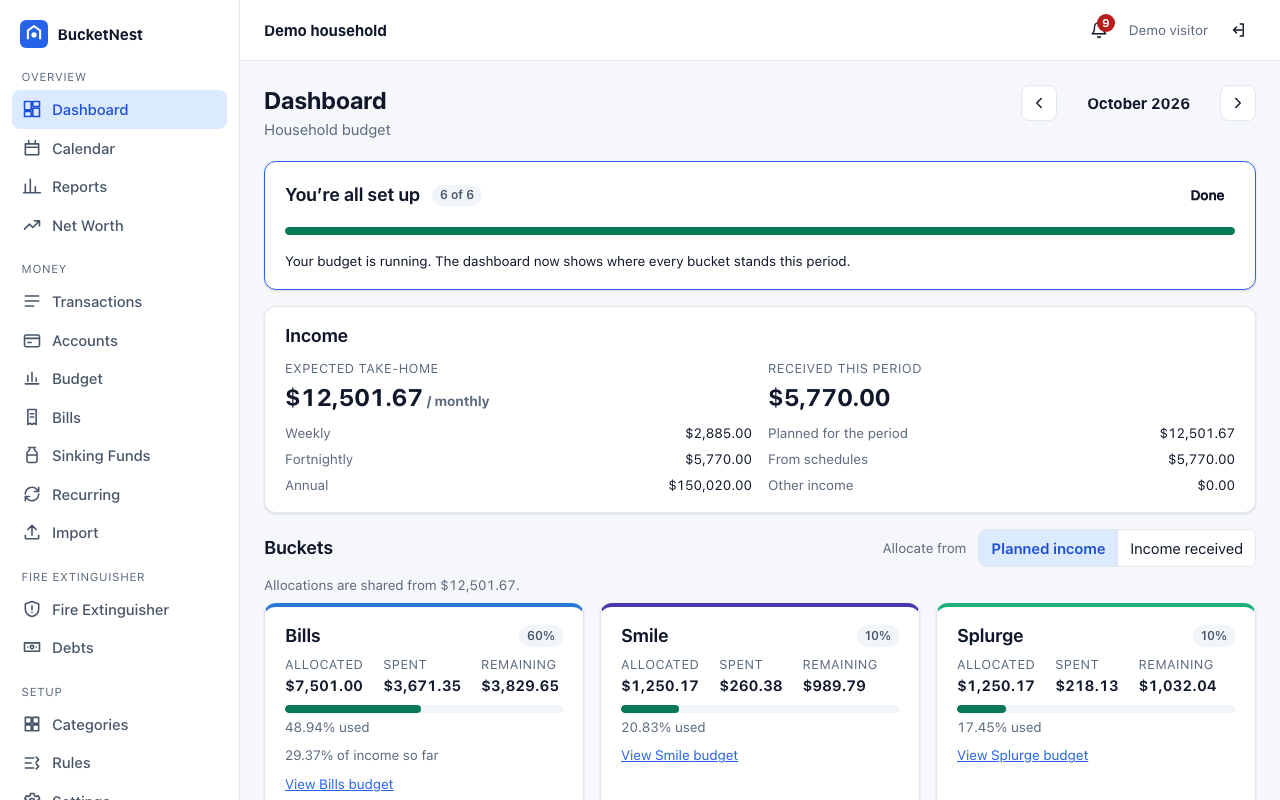Open the View Bills budget link
Image resolution: width=1280 pixels, height=800 pixels.
click(x=339, y=785)
